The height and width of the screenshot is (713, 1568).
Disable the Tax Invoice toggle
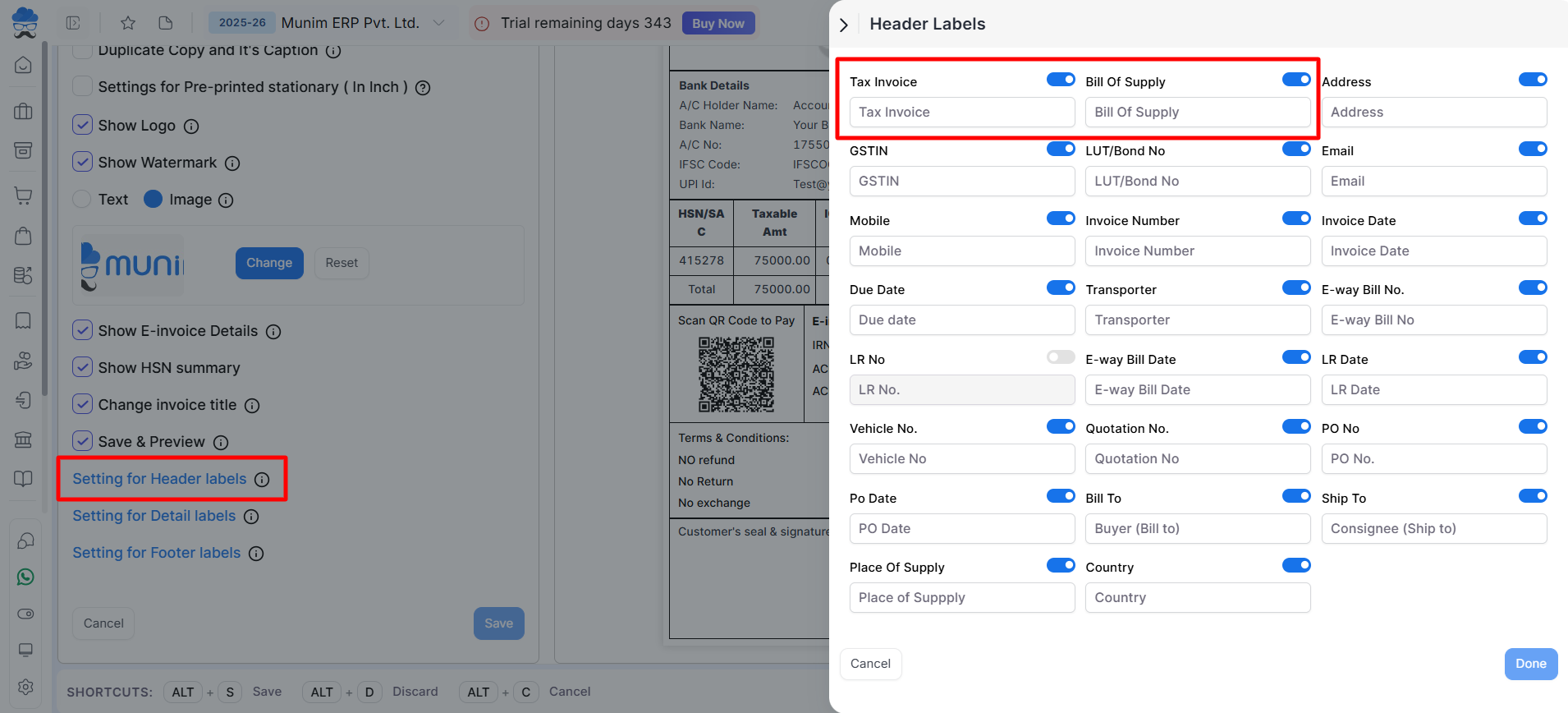click(x=1060, y=80)
